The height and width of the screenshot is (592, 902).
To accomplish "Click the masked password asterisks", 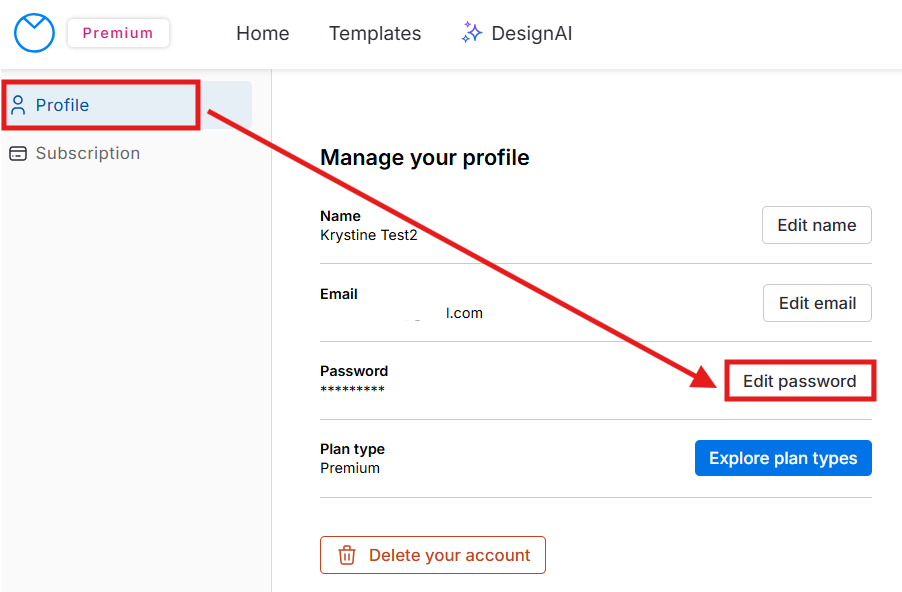I will (352, 390).
